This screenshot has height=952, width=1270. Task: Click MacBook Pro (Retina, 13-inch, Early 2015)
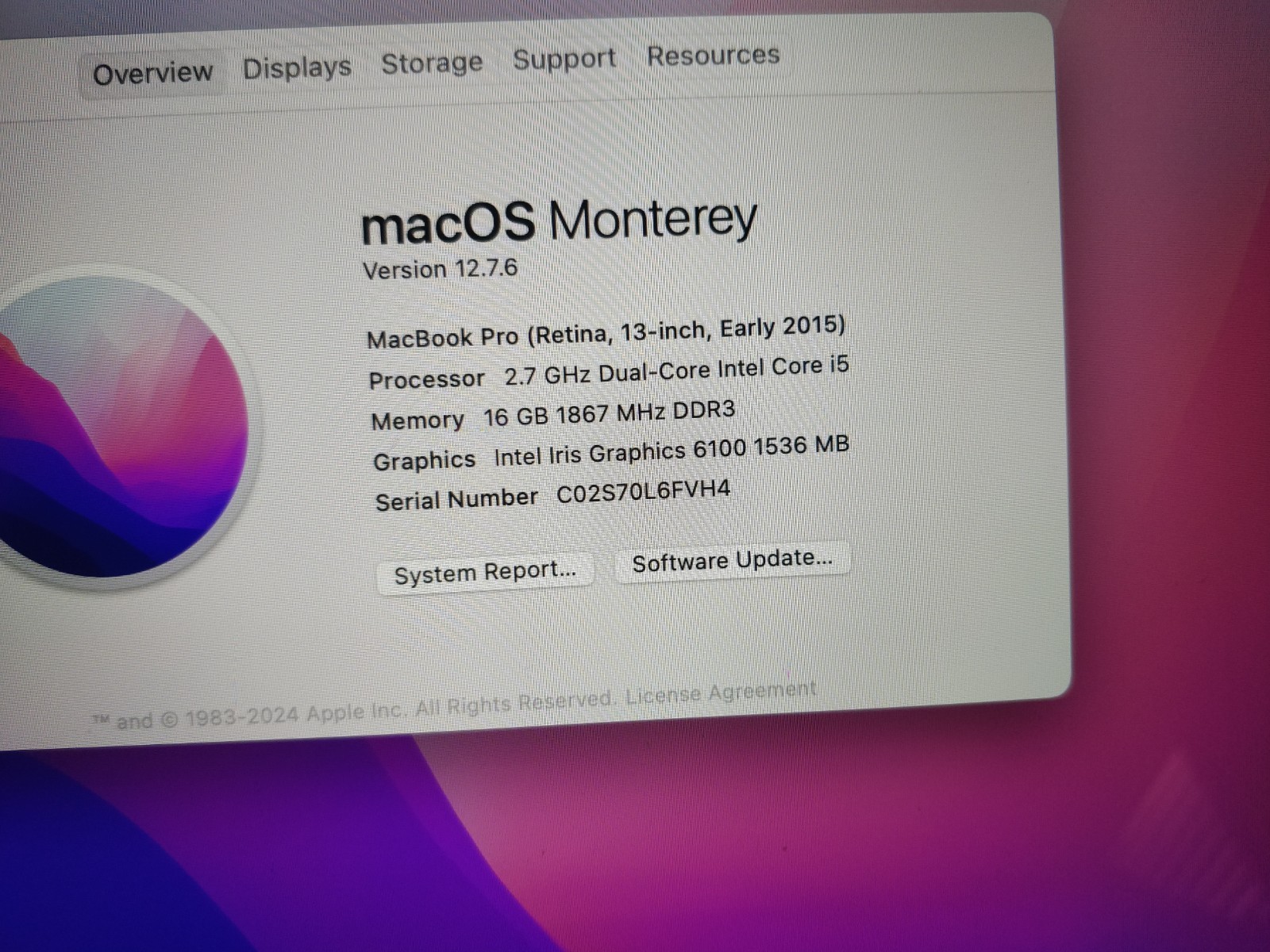click(606, 332)
